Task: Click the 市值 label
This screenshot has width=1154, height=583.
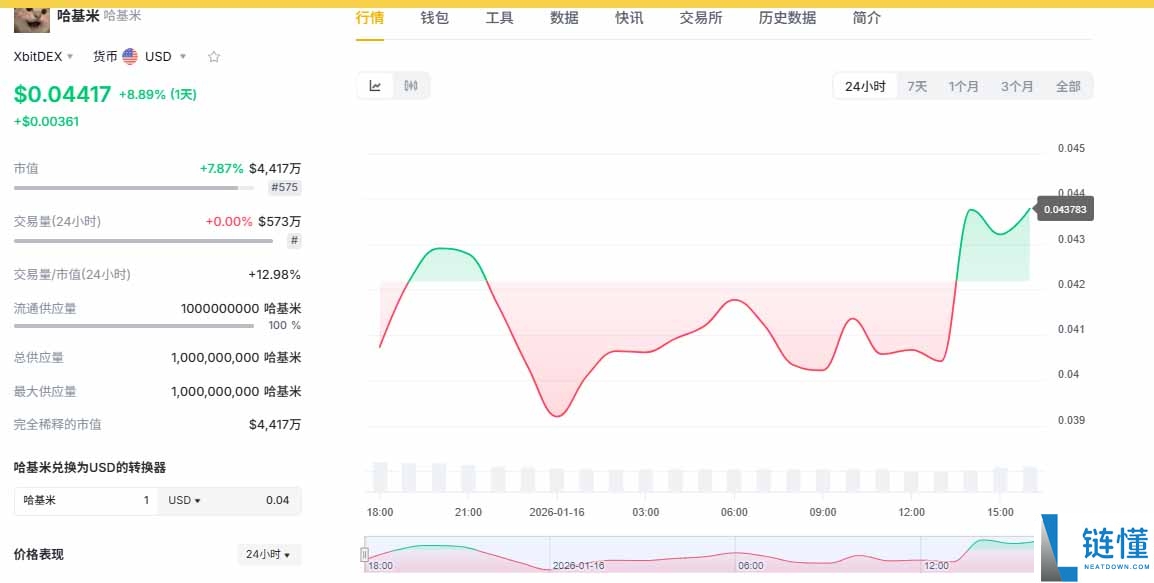Action: tap(26, 169)
